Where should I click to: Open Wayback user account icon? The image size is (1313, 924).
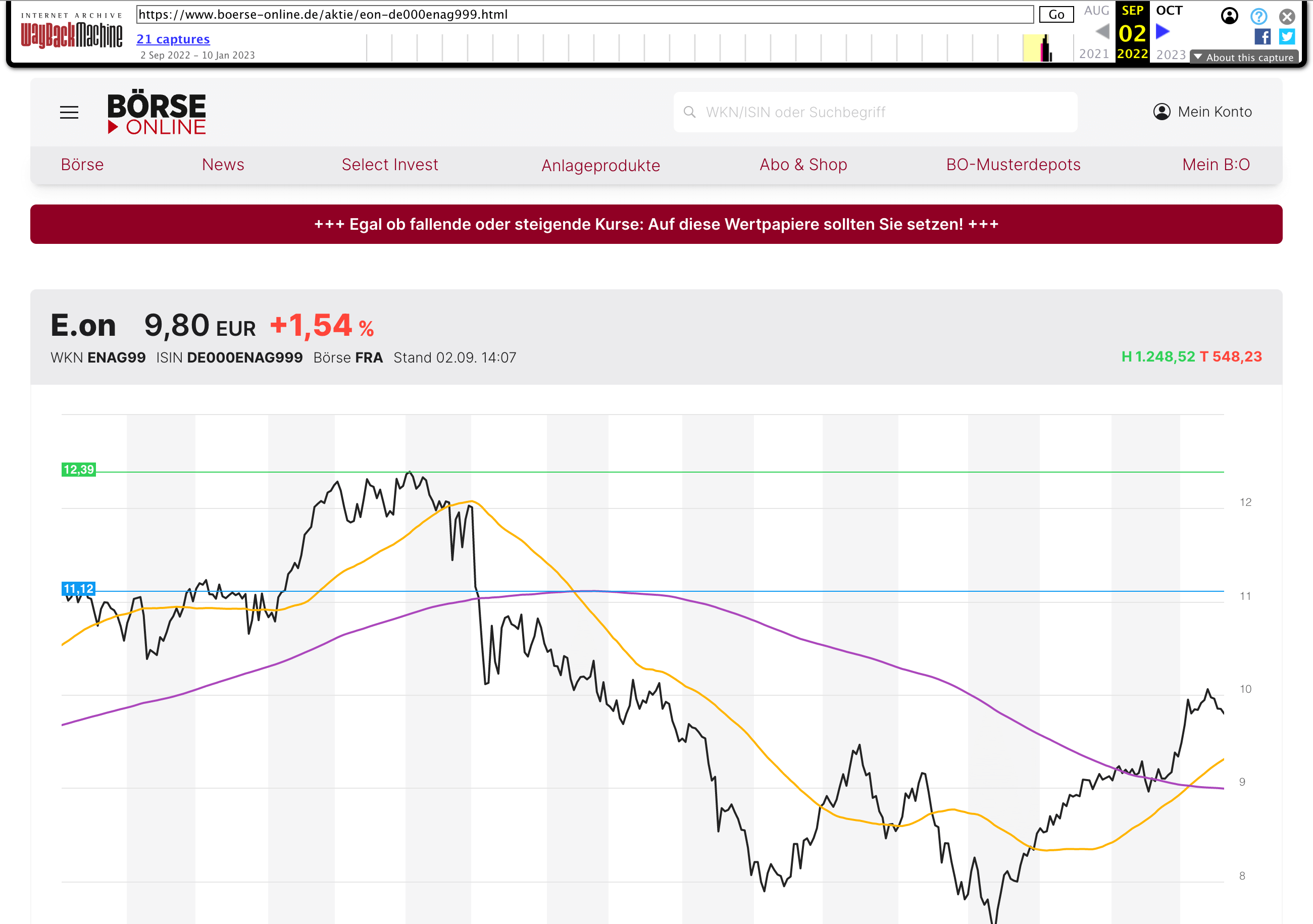point(1229,16)
